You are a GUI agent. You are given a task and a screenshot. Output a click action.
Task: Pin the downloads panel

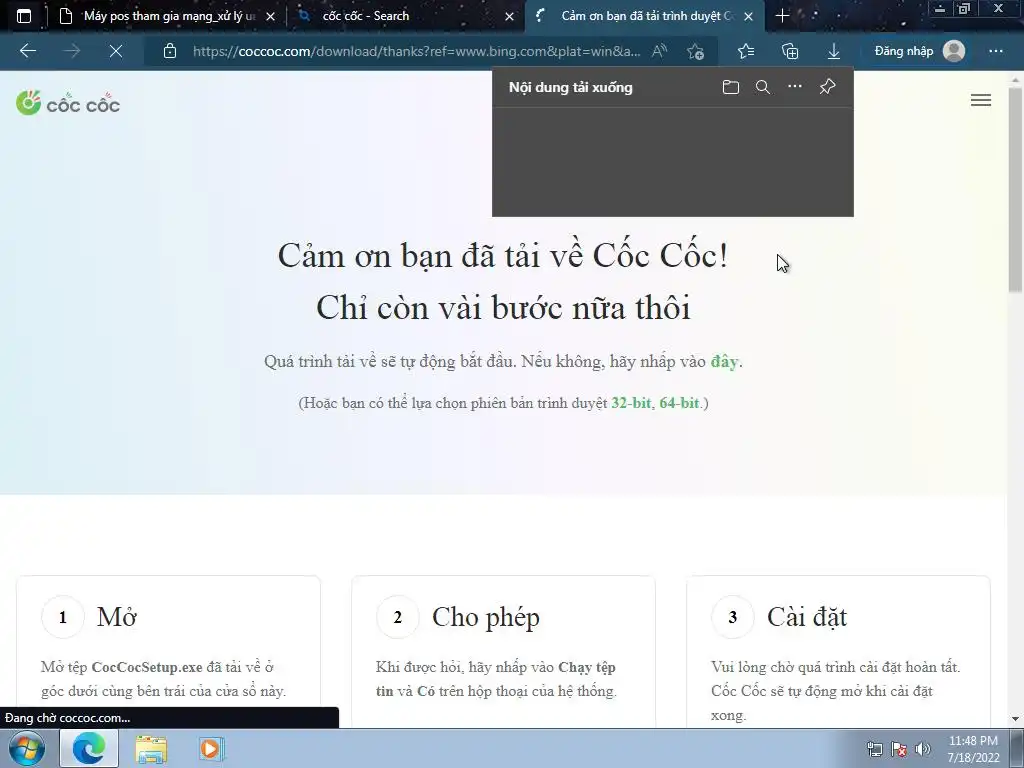[827, 86]
